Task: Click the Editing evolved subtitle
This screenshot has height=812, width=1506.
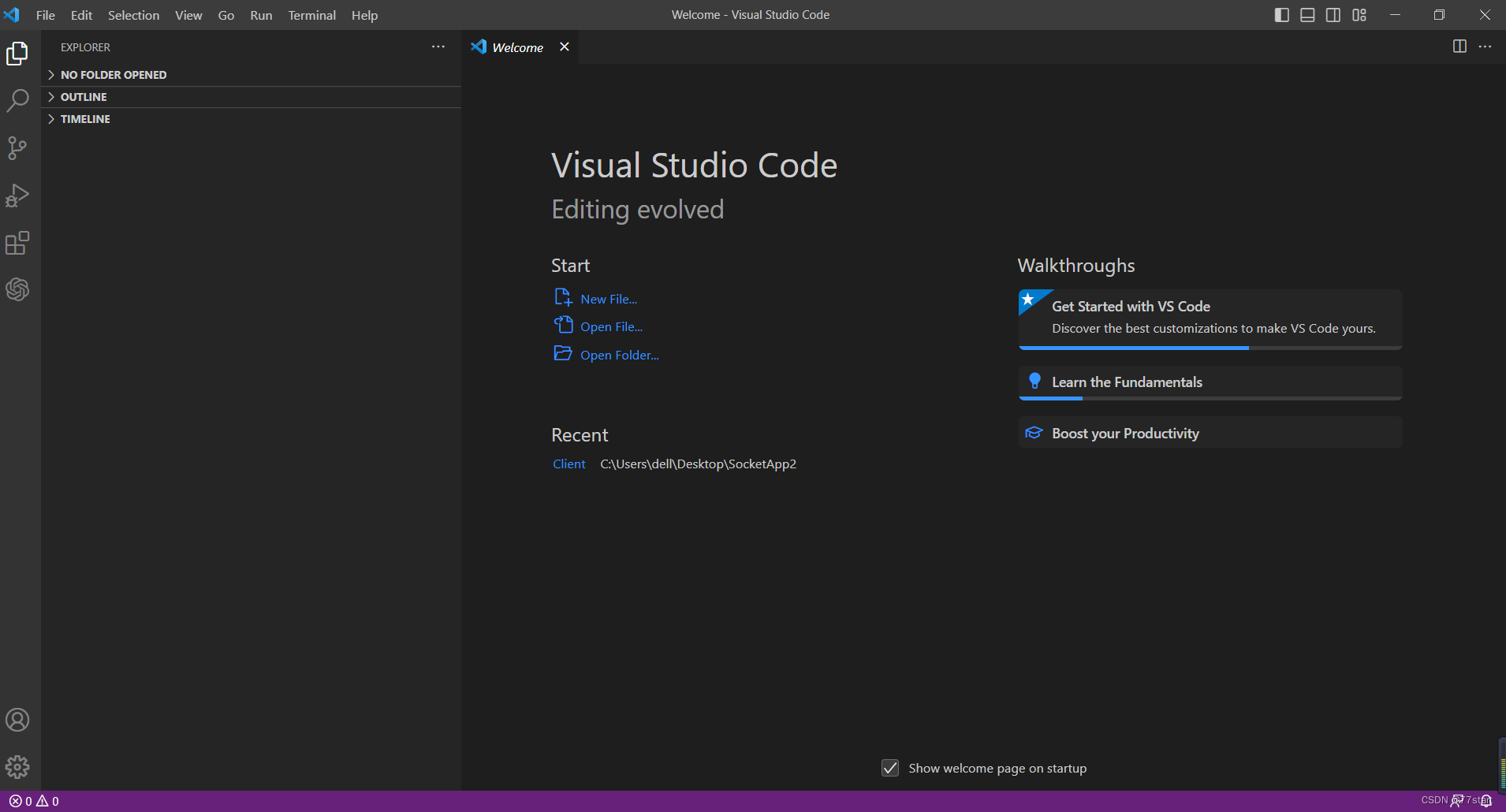Action: click(637, 209)
